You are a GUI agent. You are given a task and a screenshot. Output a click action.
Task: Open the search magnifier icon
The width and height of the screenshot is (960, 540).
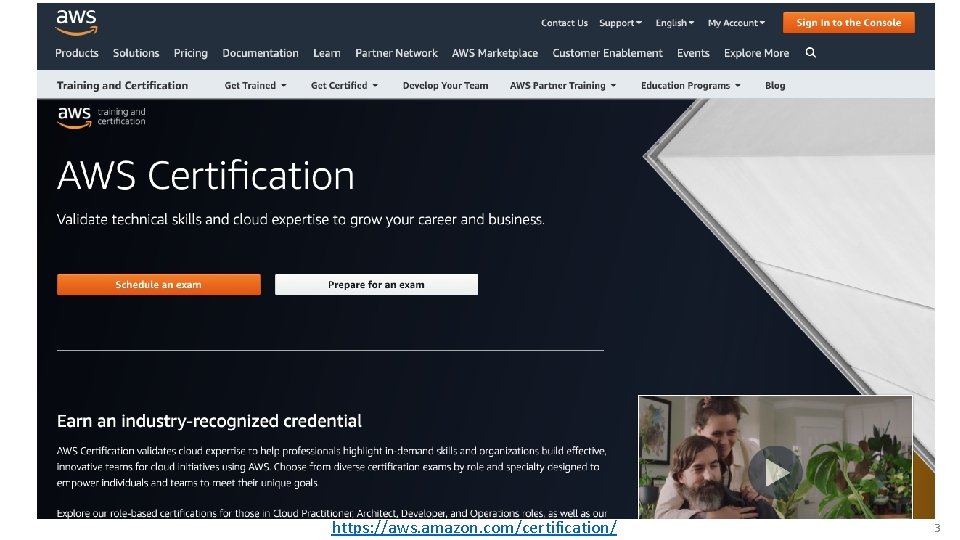[x=811, y=53]
